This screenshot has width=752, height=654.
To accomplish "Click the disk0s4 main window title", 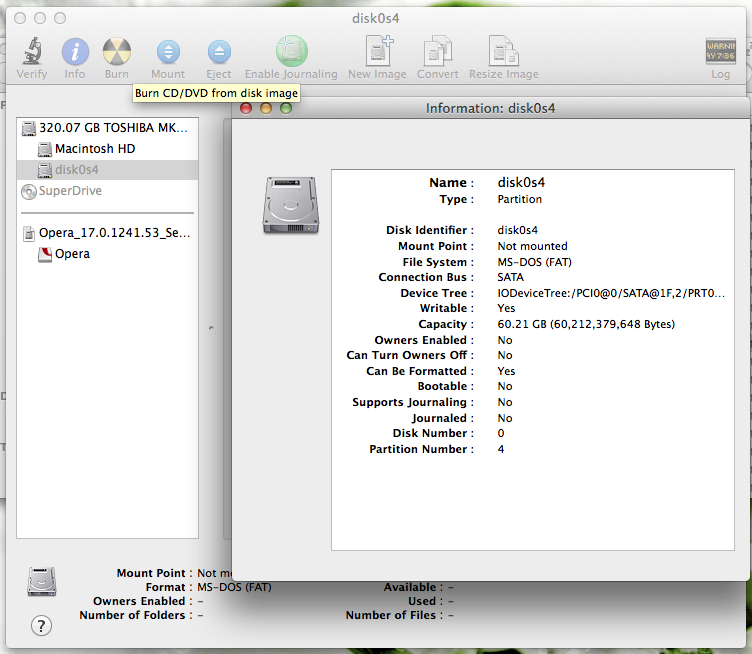I will [x=376, y=18].
